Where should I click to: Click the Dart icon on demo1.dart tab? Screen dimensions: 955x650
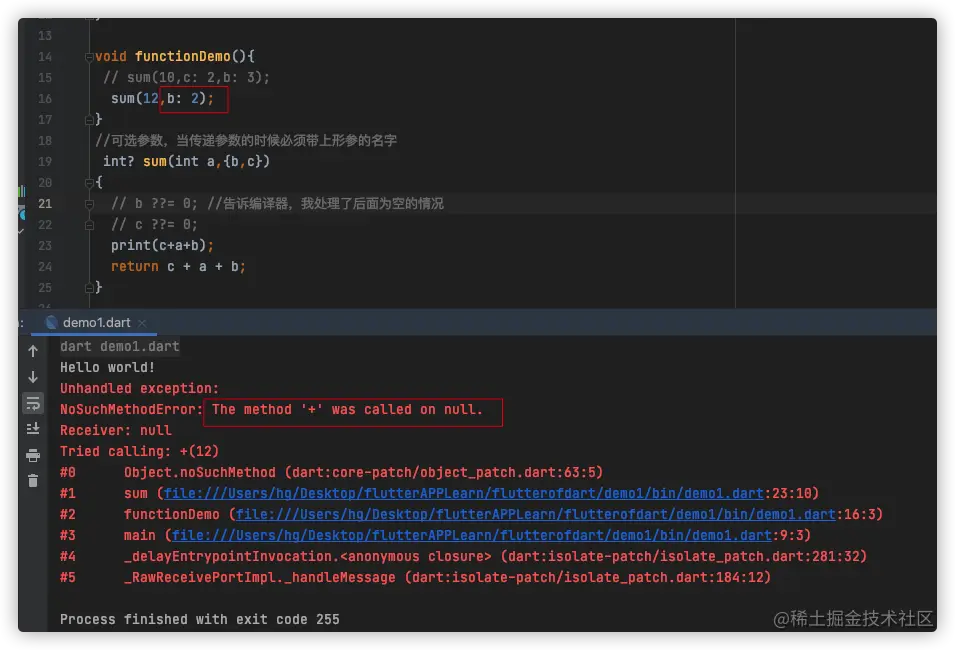pos(52,322)
